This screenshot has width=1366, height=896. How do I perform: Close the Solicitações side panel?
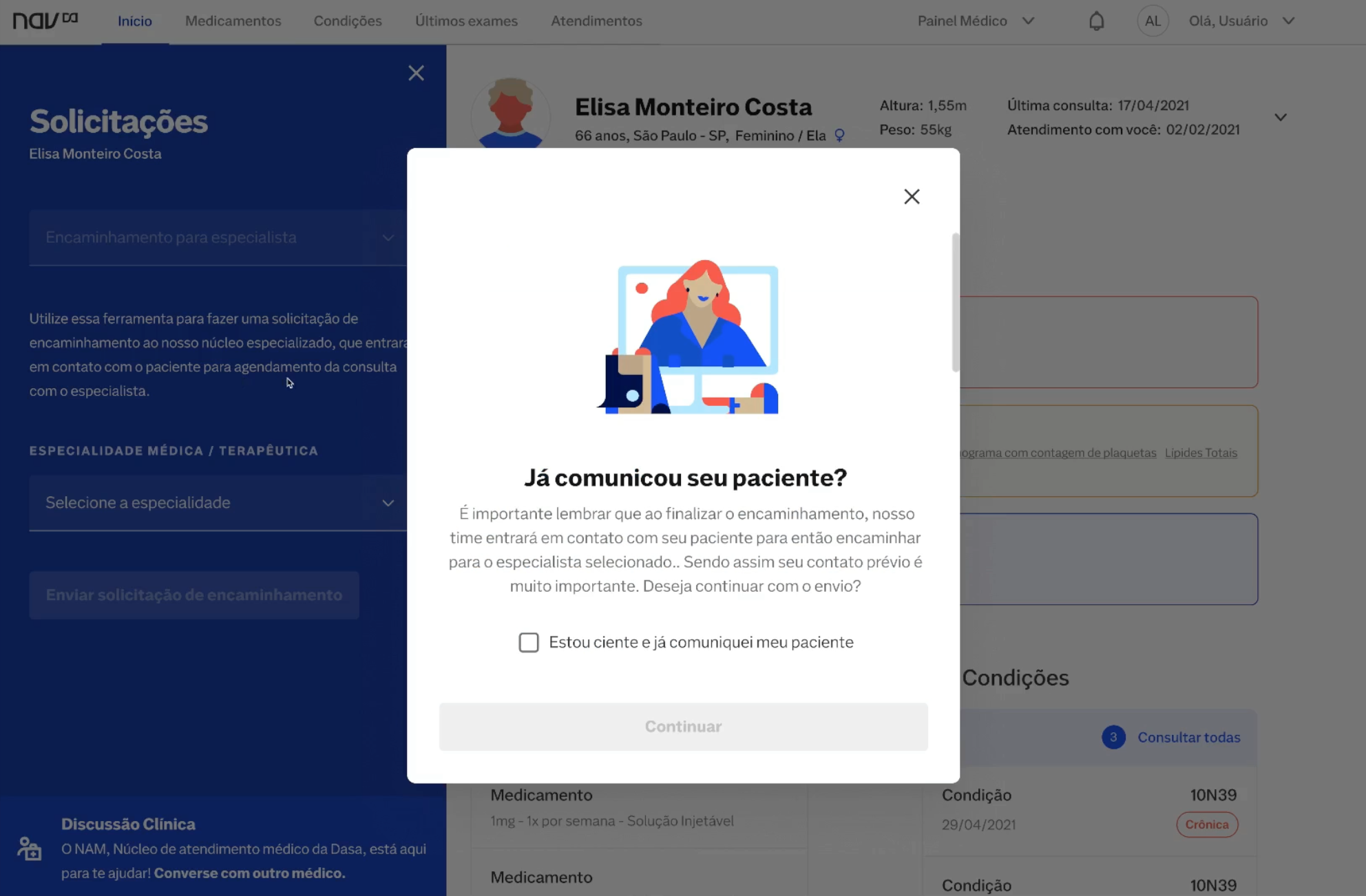tap(416, 73)
